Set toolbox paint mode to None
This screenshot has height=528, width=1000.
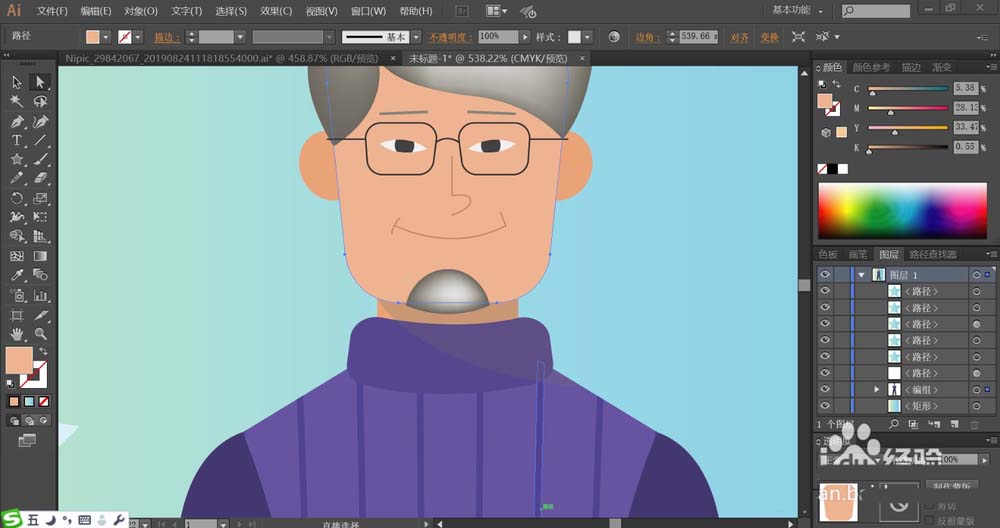click(x=43, y=402)
